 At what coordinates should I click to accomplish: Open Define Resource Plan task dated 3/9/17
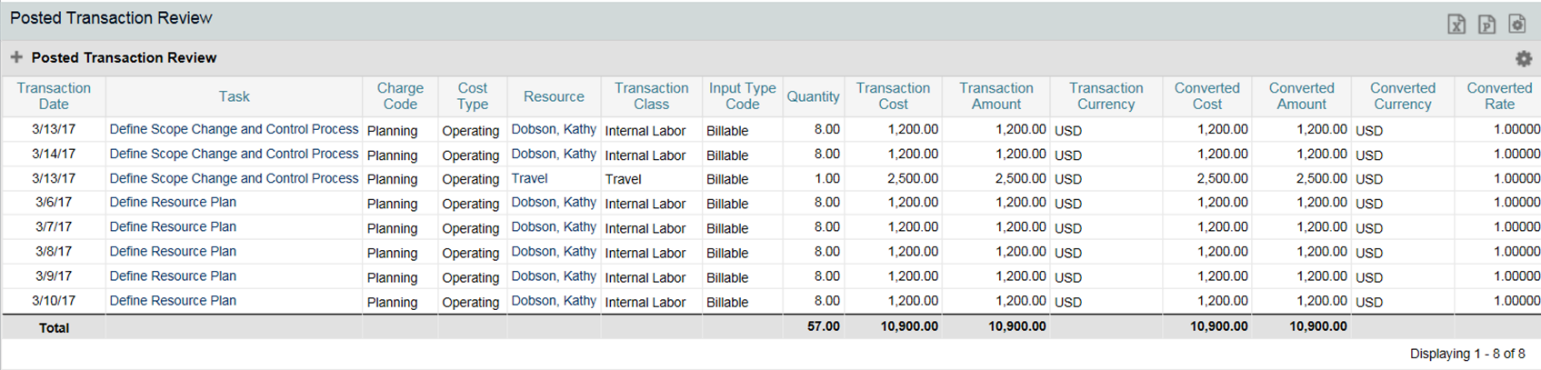(x=172, y=276)
